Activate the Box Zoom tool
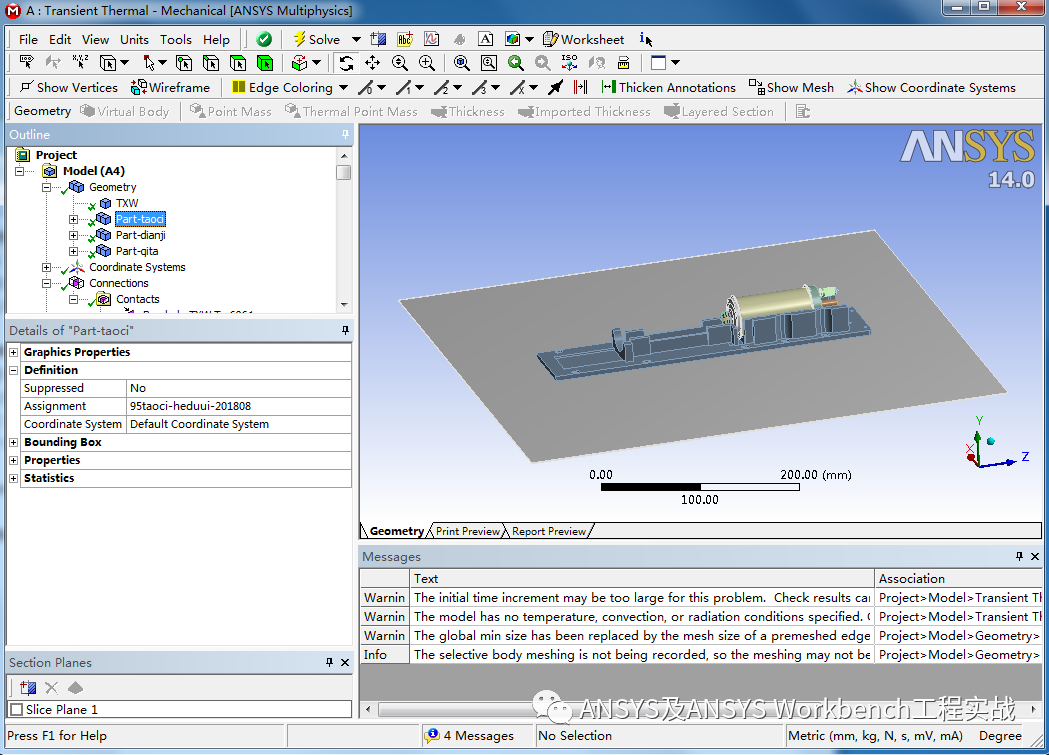The width and height of the screenshot is (1049, 755). [427, 63]
